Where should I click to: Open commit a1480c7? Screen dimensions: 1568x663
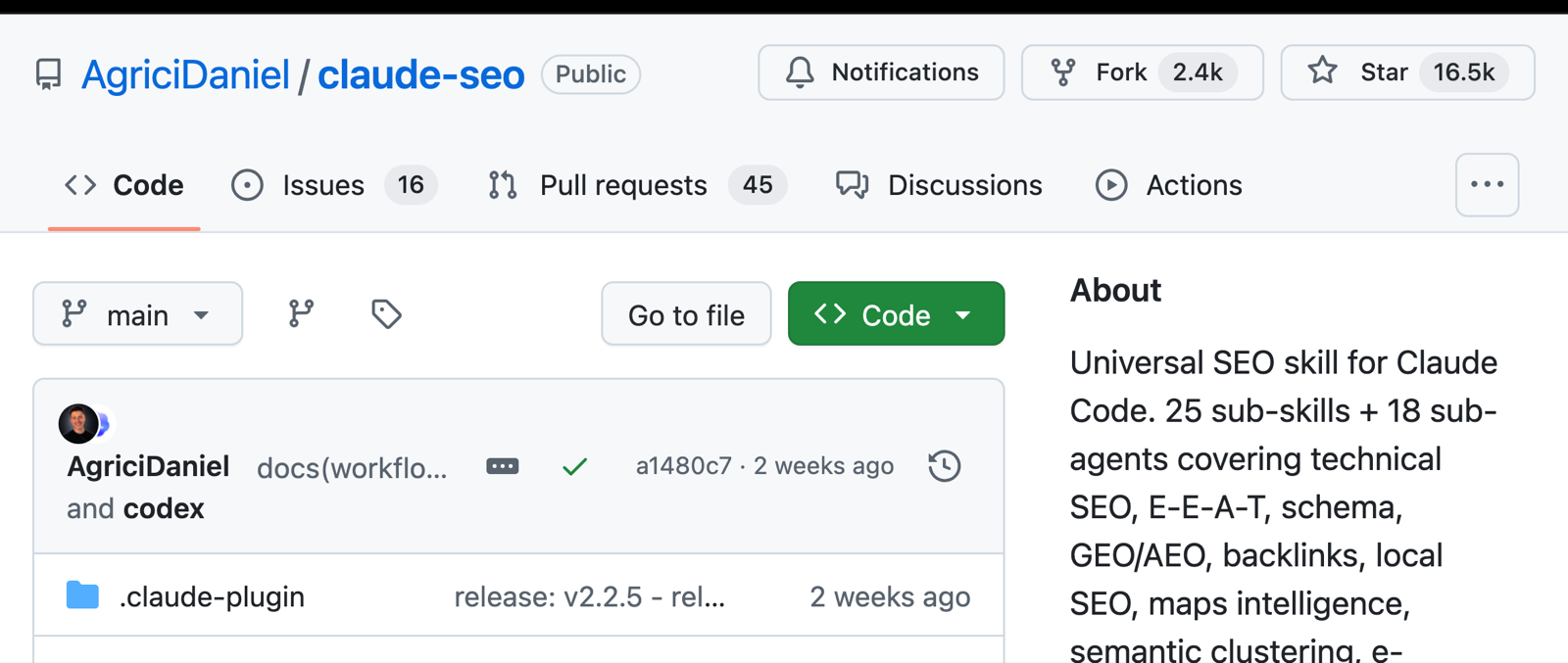click(x=684, y=466)
